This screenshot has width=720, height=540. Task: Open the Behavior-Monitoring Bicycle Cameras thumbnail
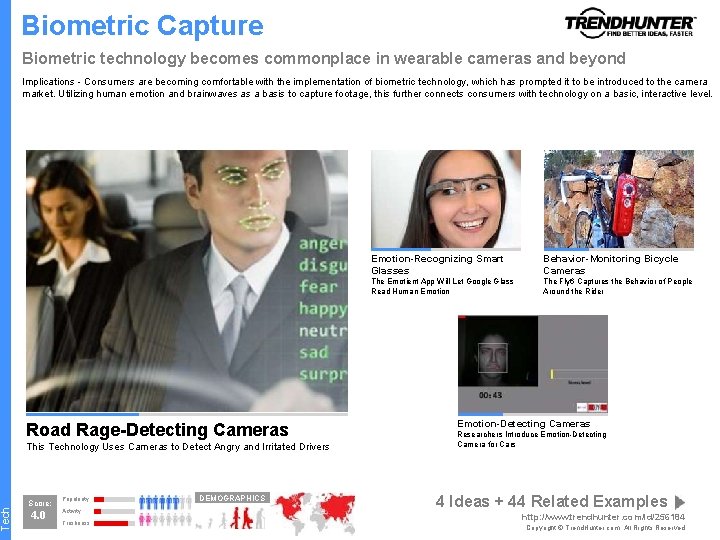pyautogui.click(x=619, y=199)
